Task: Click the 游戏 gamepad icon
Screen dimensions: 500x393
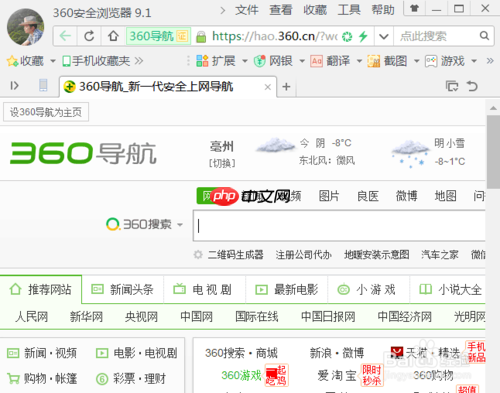Action: (x=431, y=61)
